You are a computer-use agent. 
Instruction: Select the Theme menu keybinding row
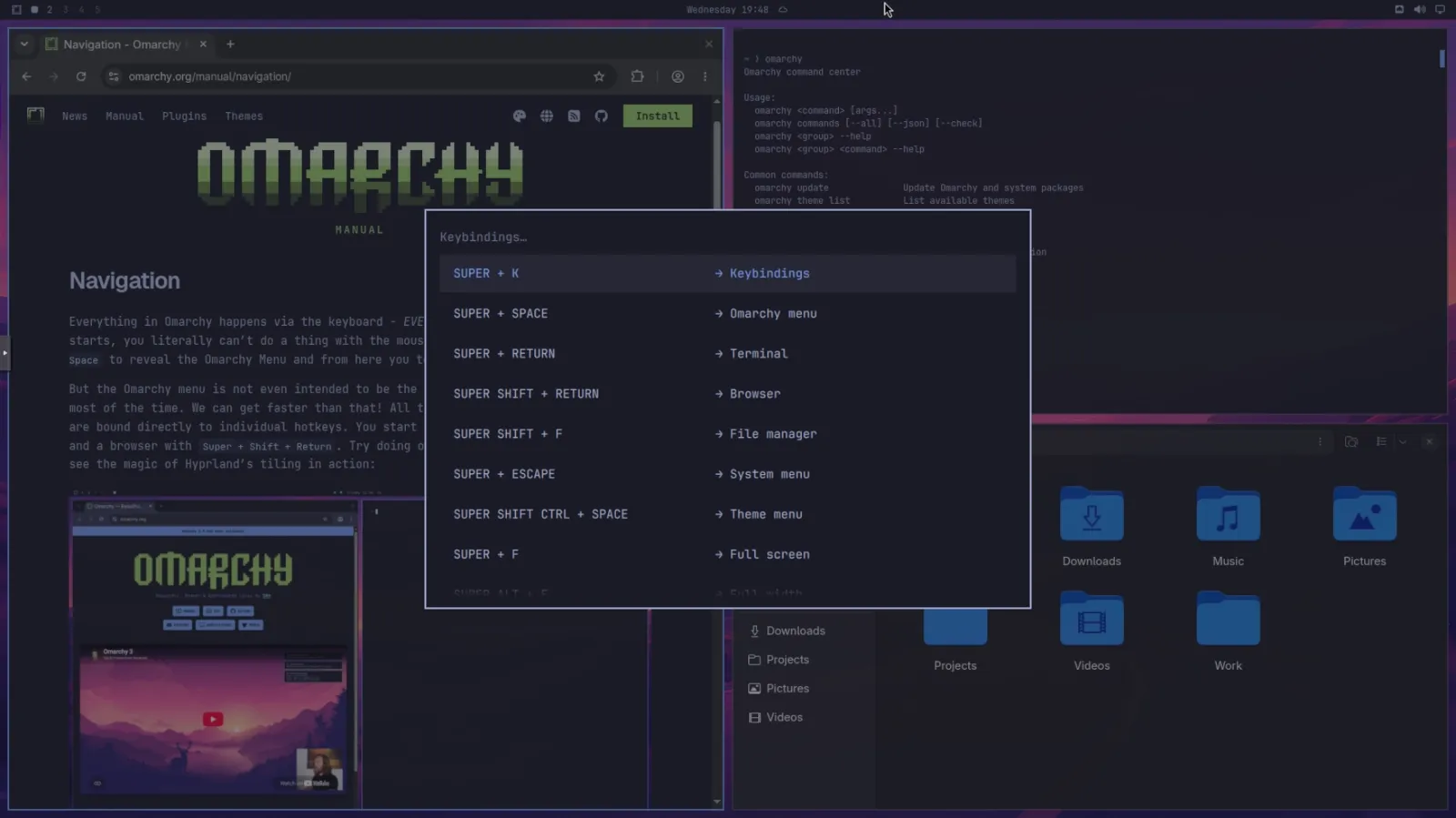727,514
